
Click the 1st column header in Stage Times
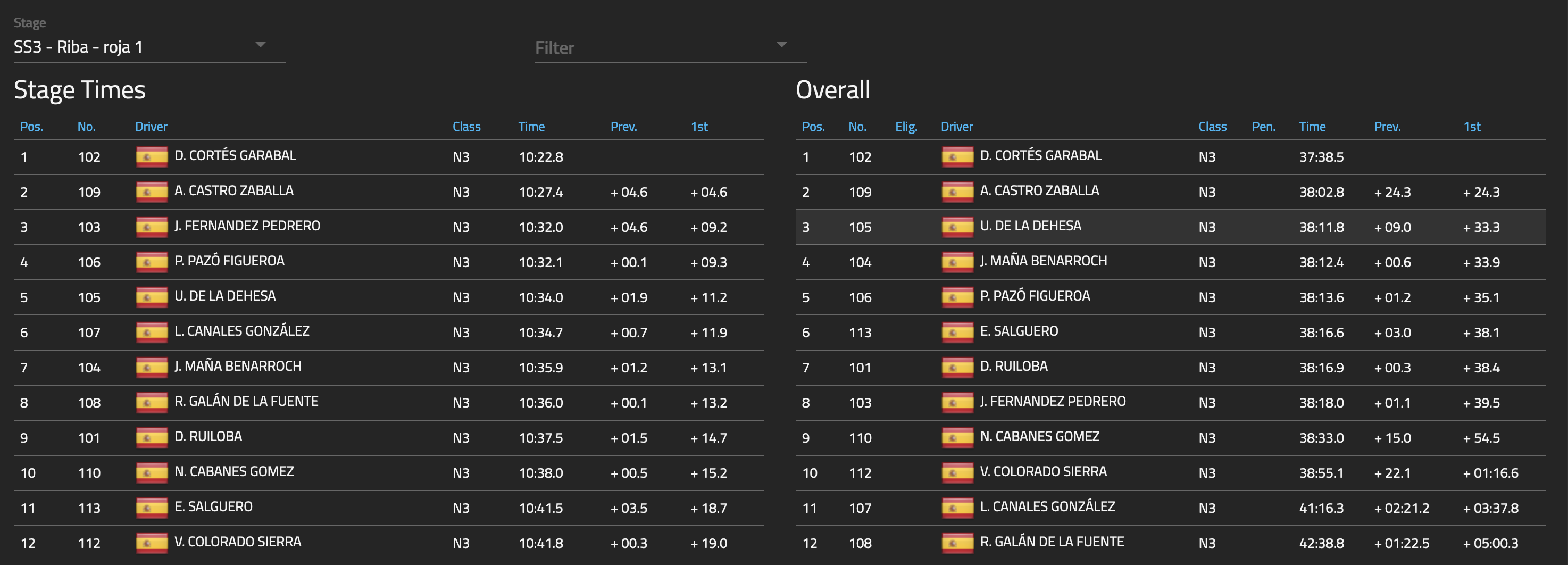point(699,127)
